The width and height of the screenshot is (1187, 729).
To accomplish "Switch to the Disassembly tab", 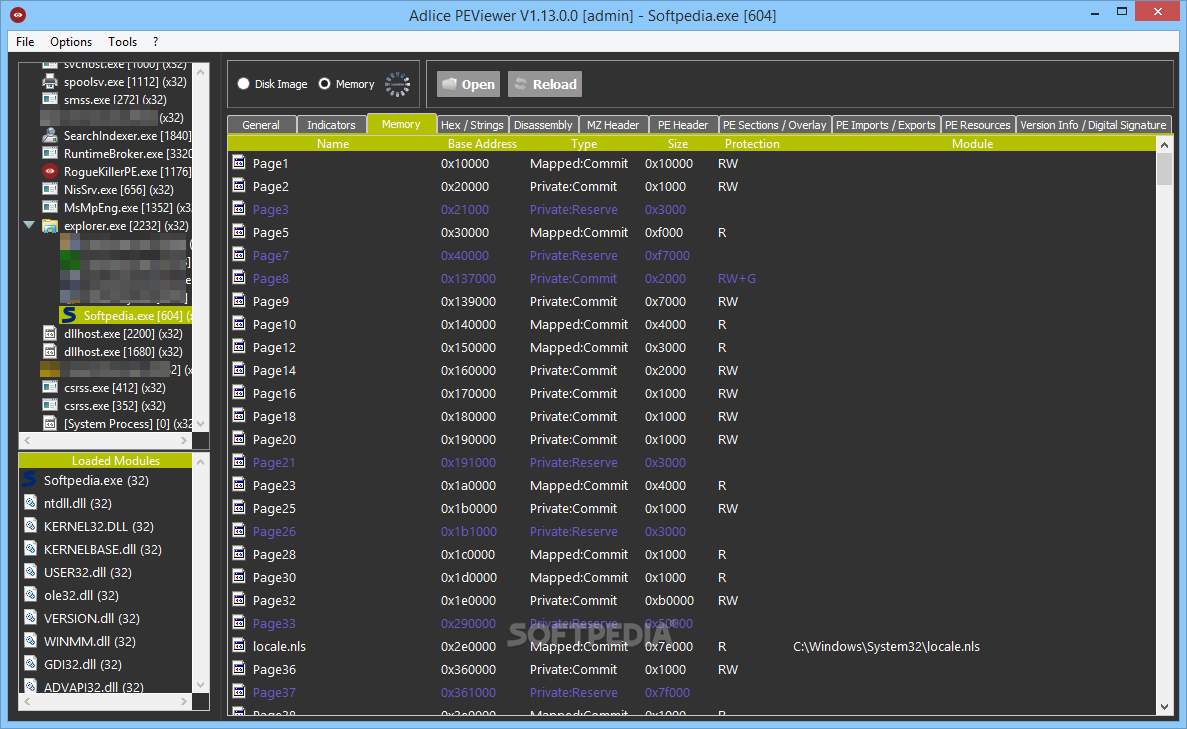I will tap(543, 125).
